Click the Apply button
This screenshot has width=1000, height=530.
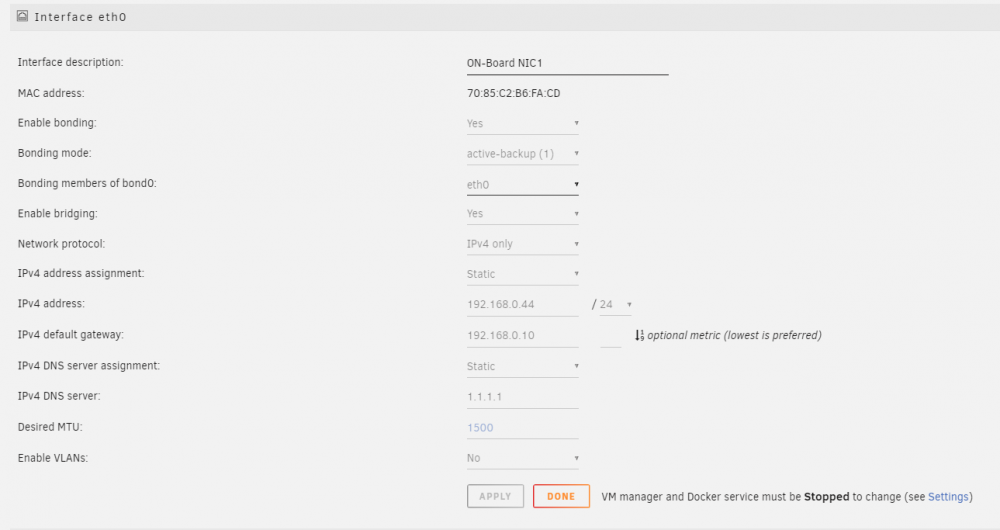[x=496, y=496]
